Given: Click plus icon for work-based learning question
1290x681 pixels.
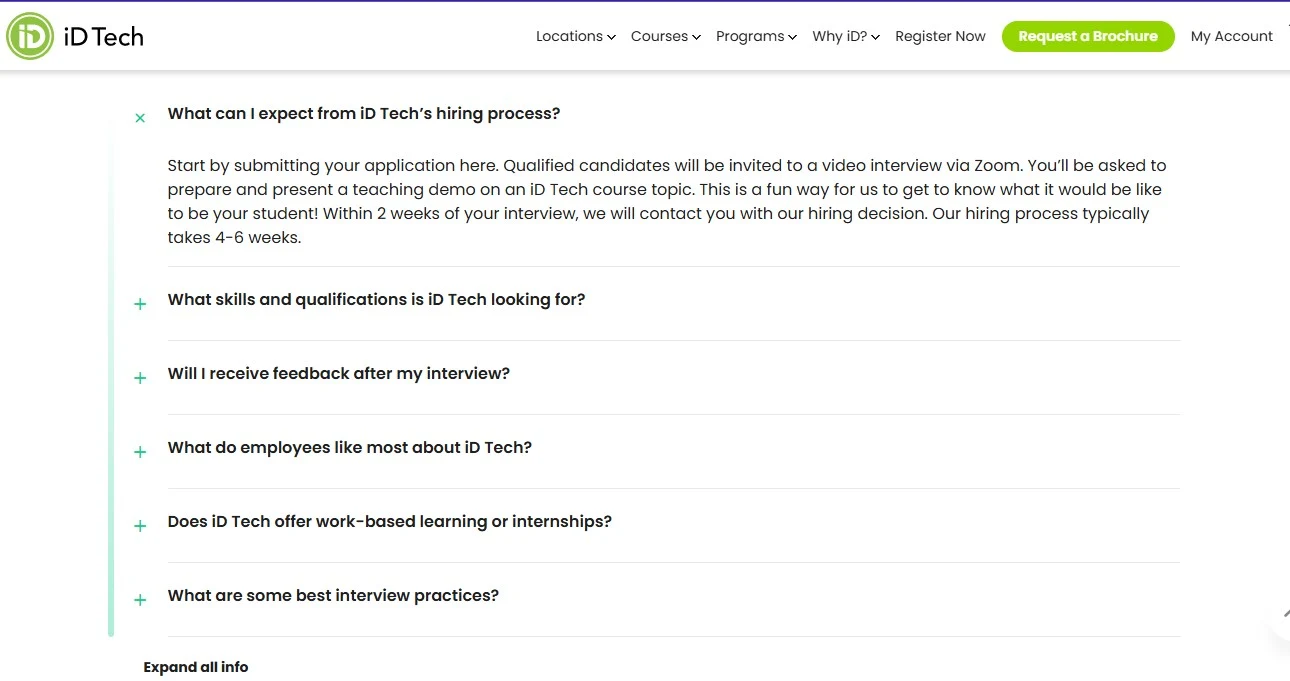Looking at the screenshot, I should 140,526.
